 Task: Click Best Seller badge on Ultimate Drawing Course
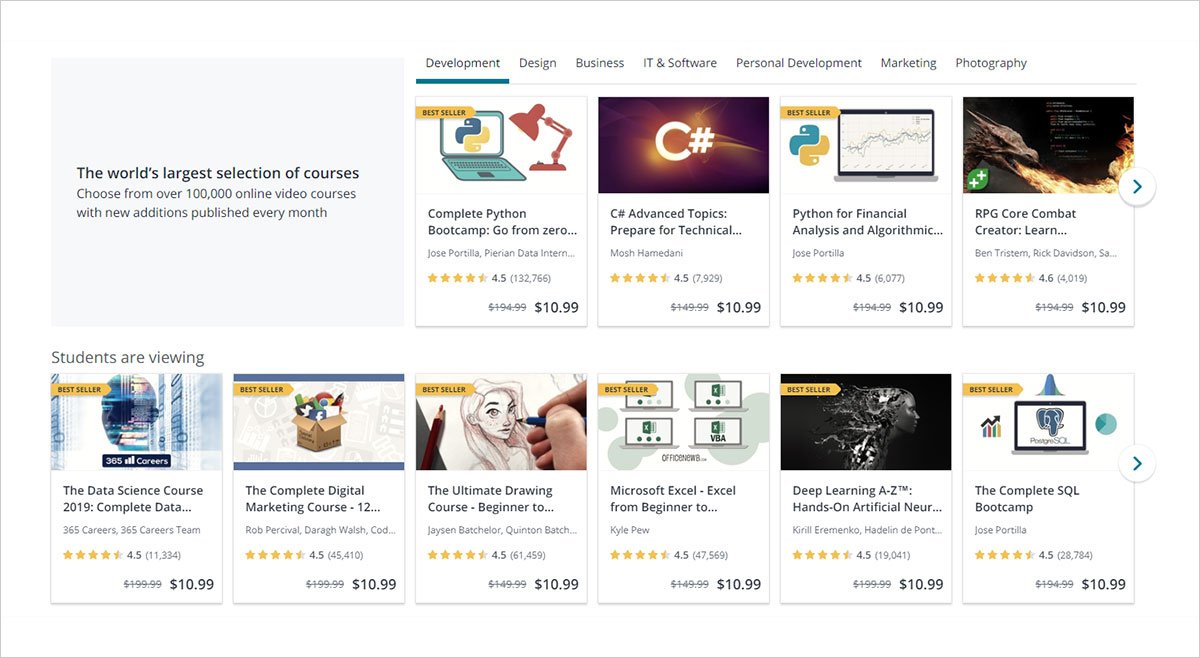[443, 390]
